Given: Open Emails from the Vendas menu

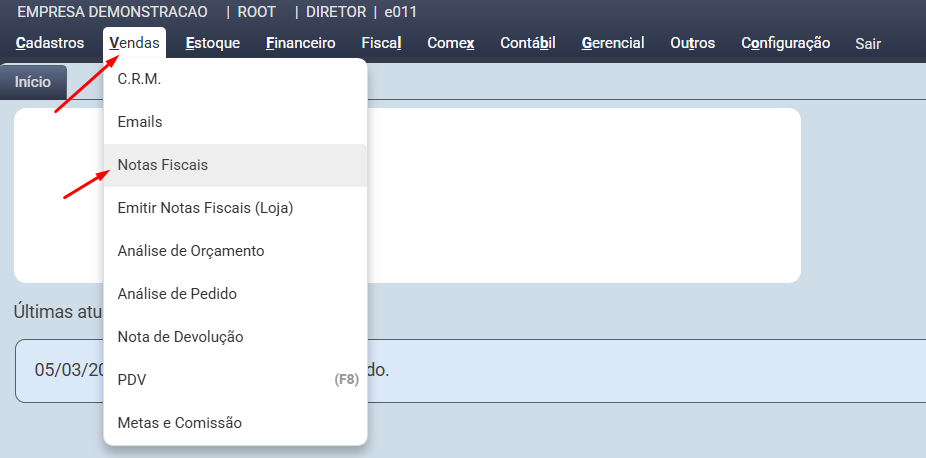Looking at the screenshot, I should pos(139,122).
